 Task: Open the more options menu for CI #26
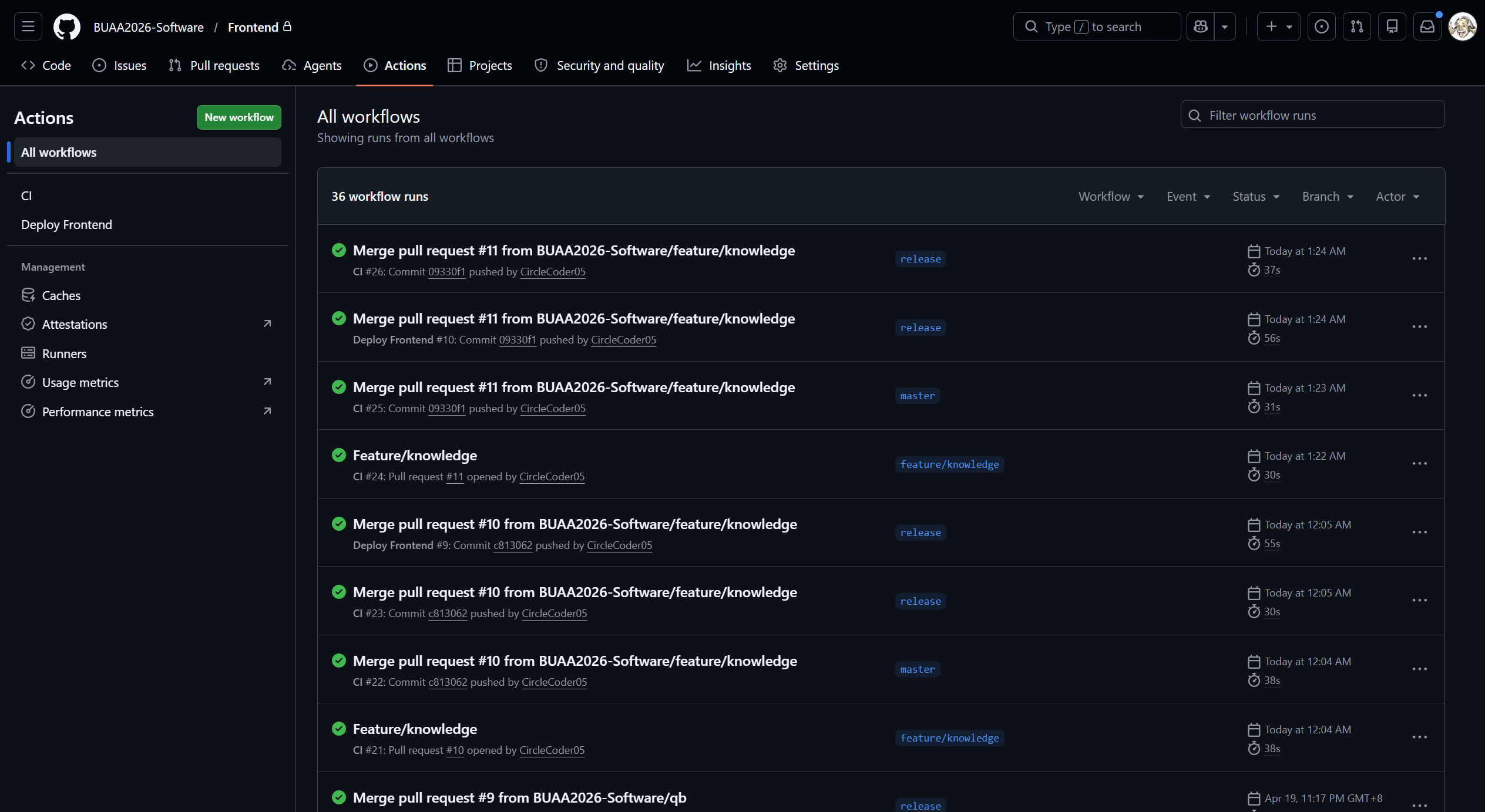pos(1420,258)
